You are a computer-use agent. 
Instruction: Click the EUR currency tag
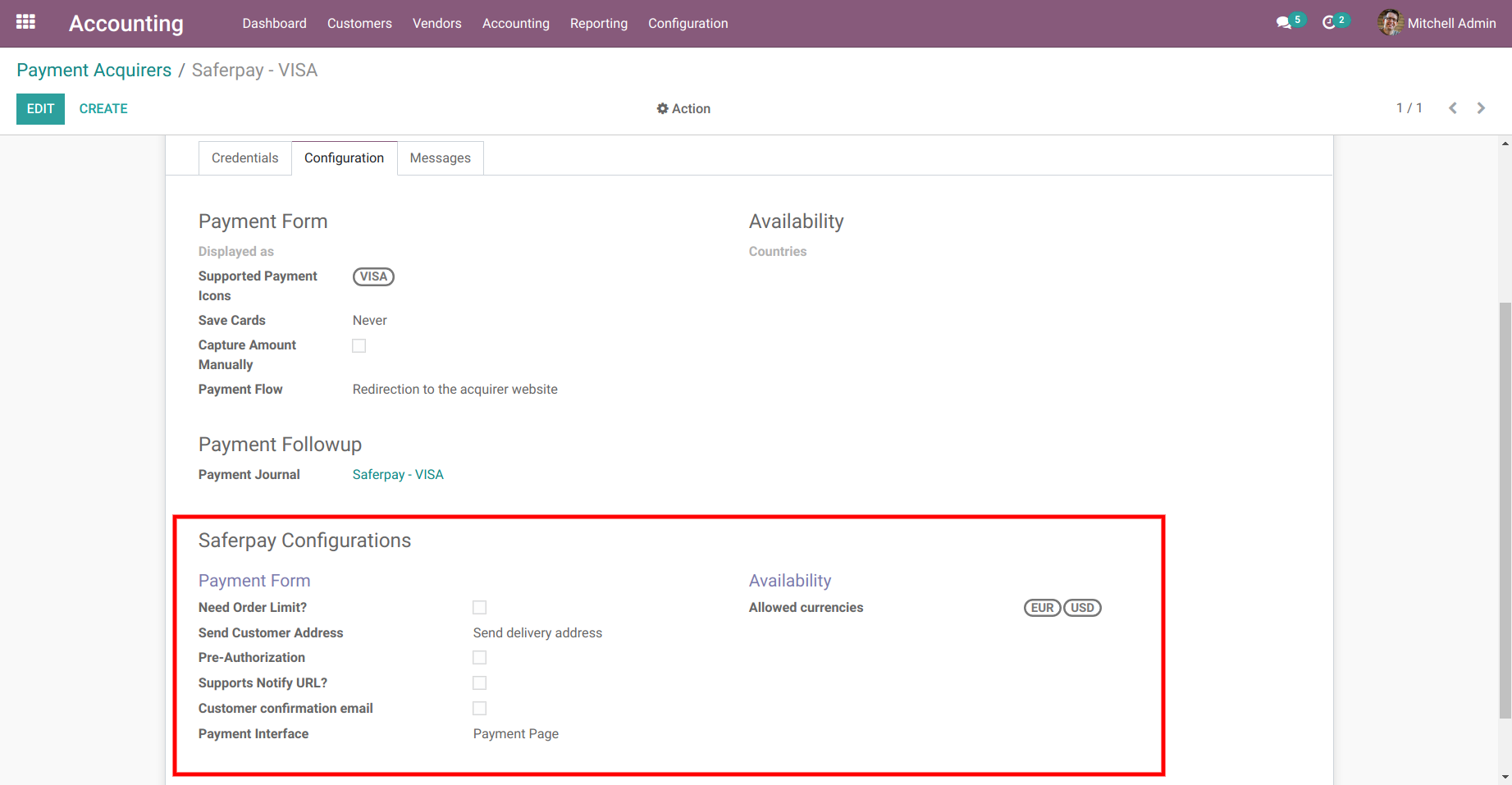click(x=1042, y=608)
